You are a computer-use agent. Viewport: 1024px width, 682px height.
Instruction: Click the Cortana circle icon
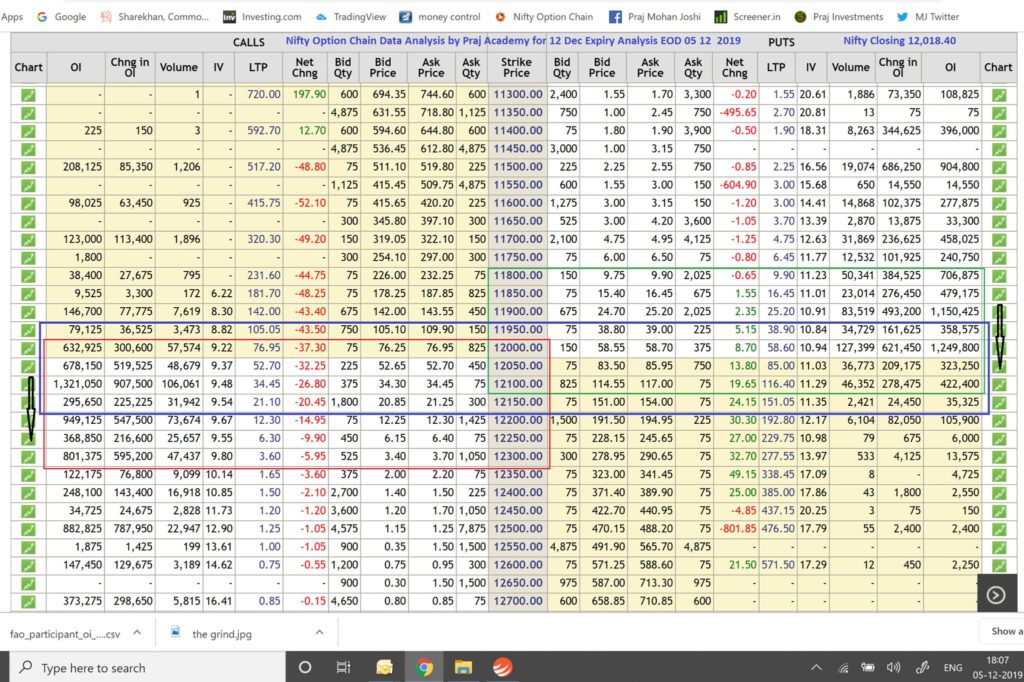(305, 667)
